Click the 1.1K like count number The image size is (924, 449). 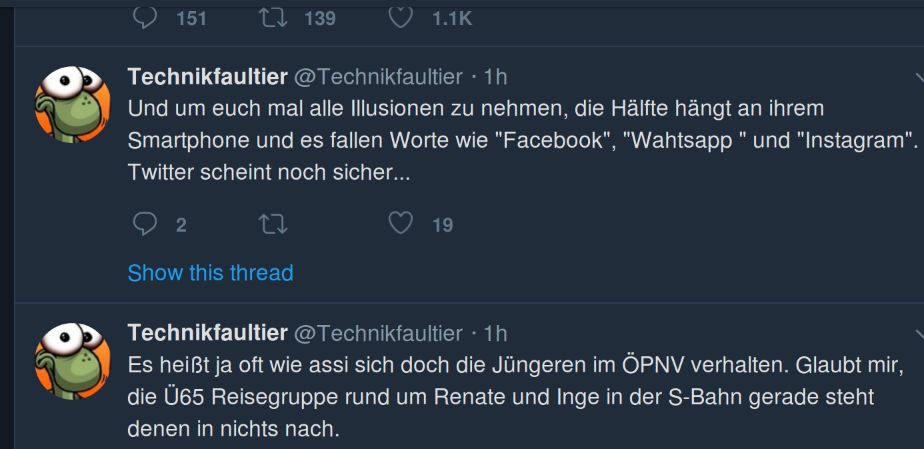[x=452, y=18]
